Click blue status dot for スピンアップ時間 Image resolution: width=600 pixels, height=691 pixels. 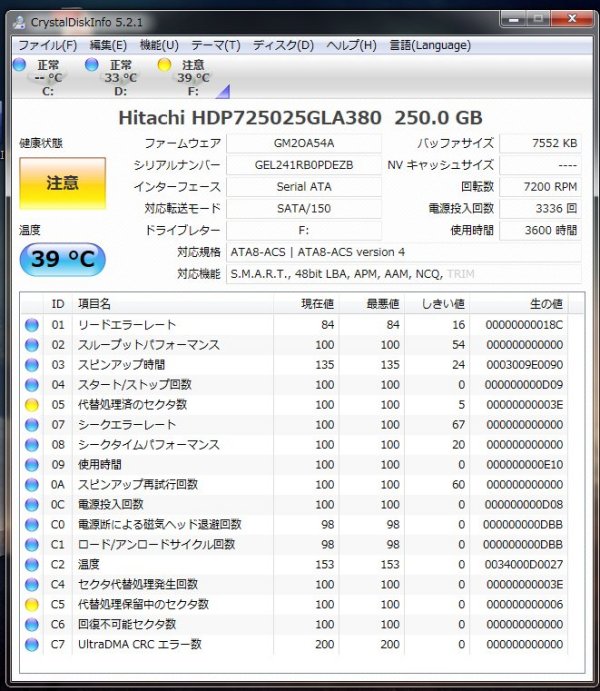(x=32, y=365)
